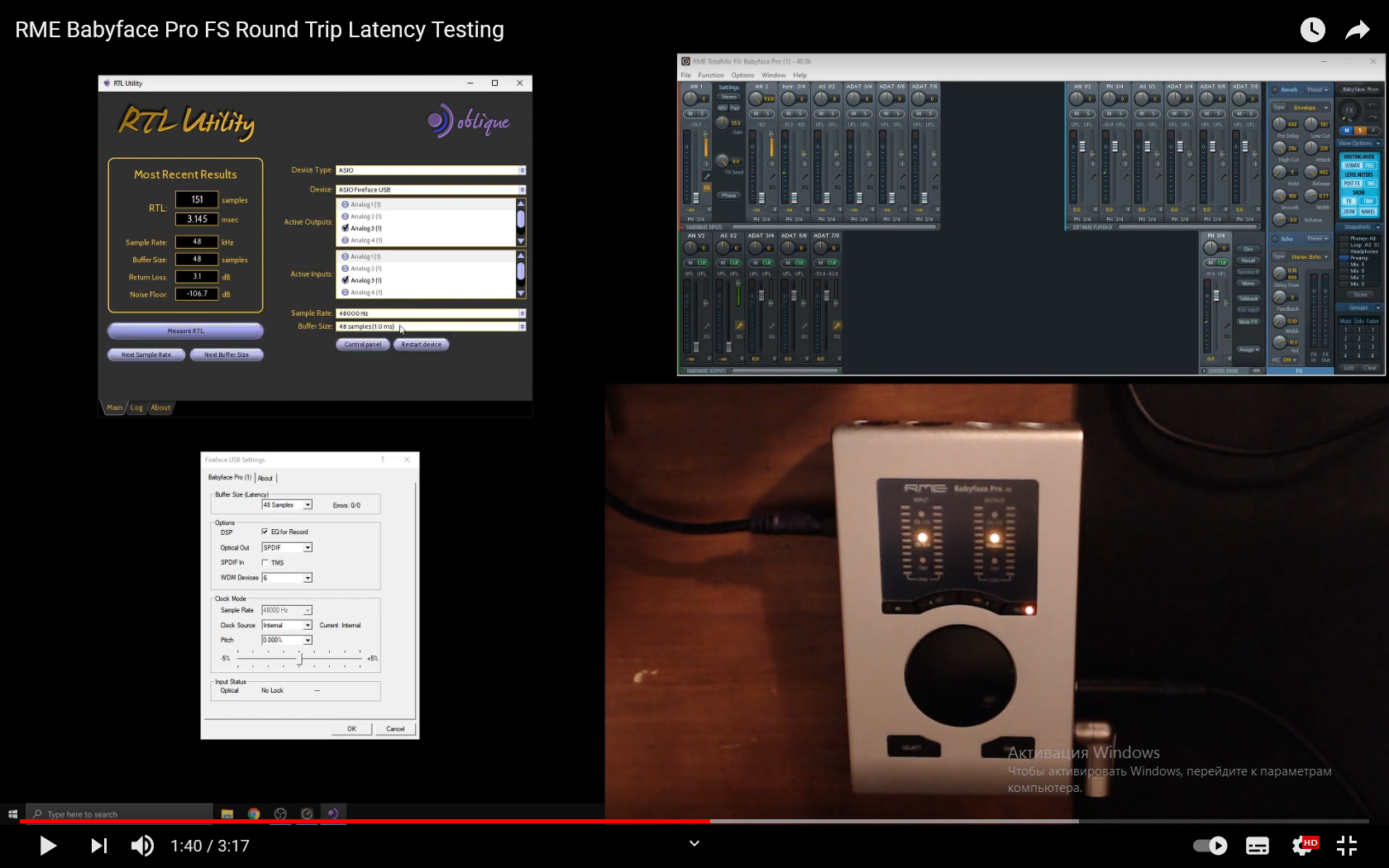Image resolution: width=1389 pixels, height=868 pixels.
Task: Switch to Log tab in RTL Utility
Action: click(x=136, y=408)
